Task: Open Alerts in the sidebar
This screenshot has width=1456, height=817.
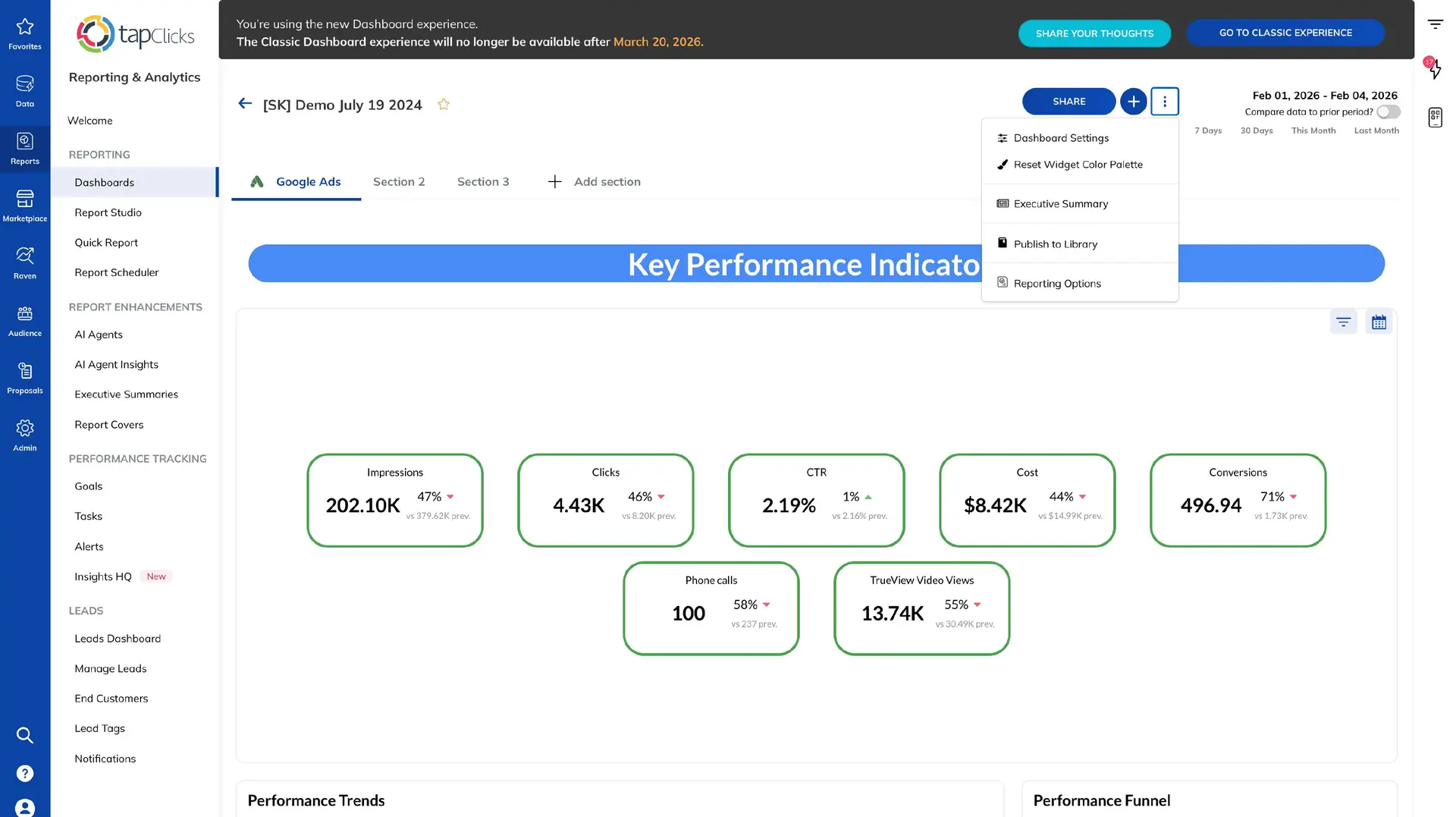Action: (89, 547)
